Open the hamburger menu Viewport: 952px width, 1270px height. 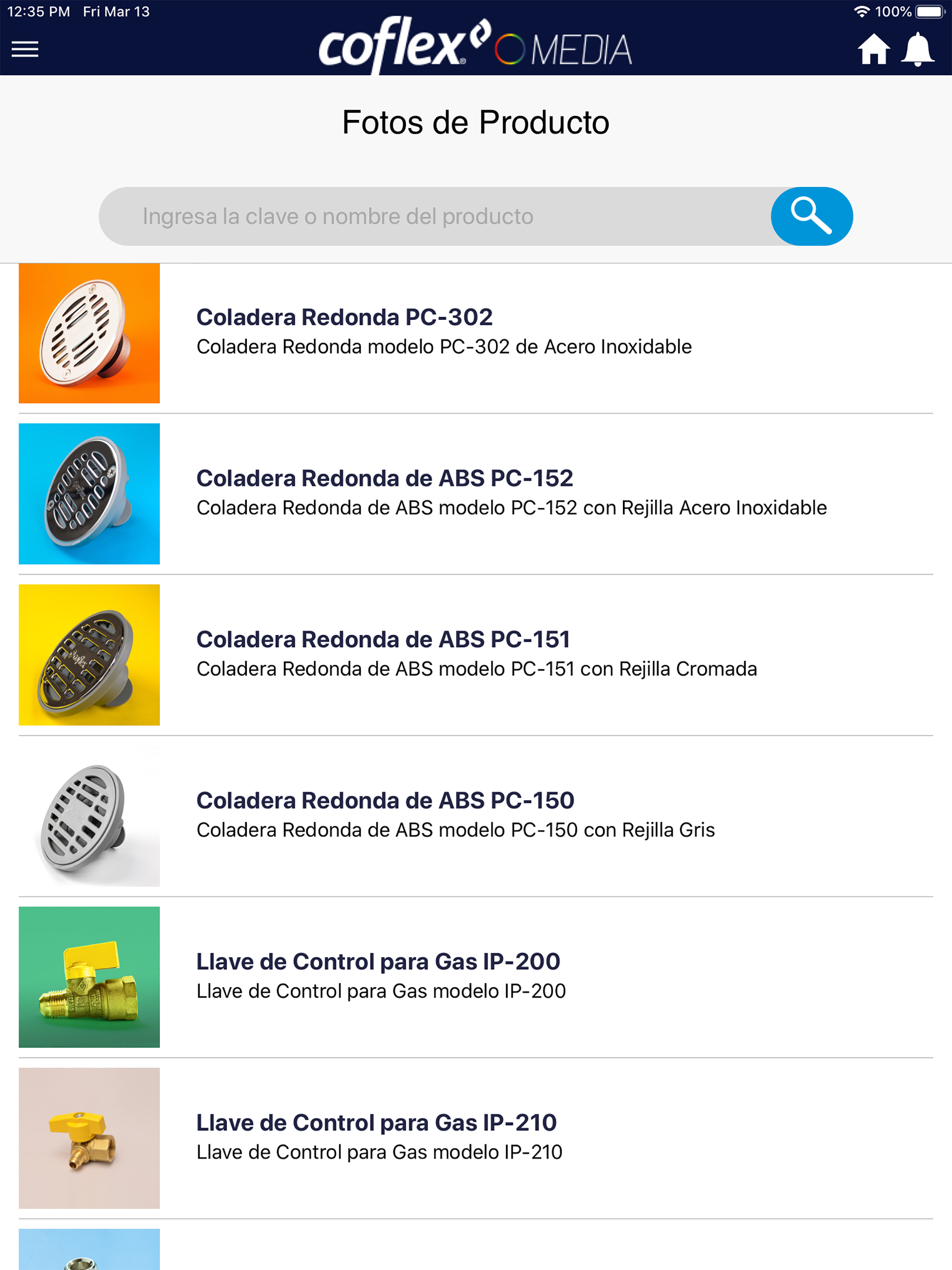[x=25, y=49]
